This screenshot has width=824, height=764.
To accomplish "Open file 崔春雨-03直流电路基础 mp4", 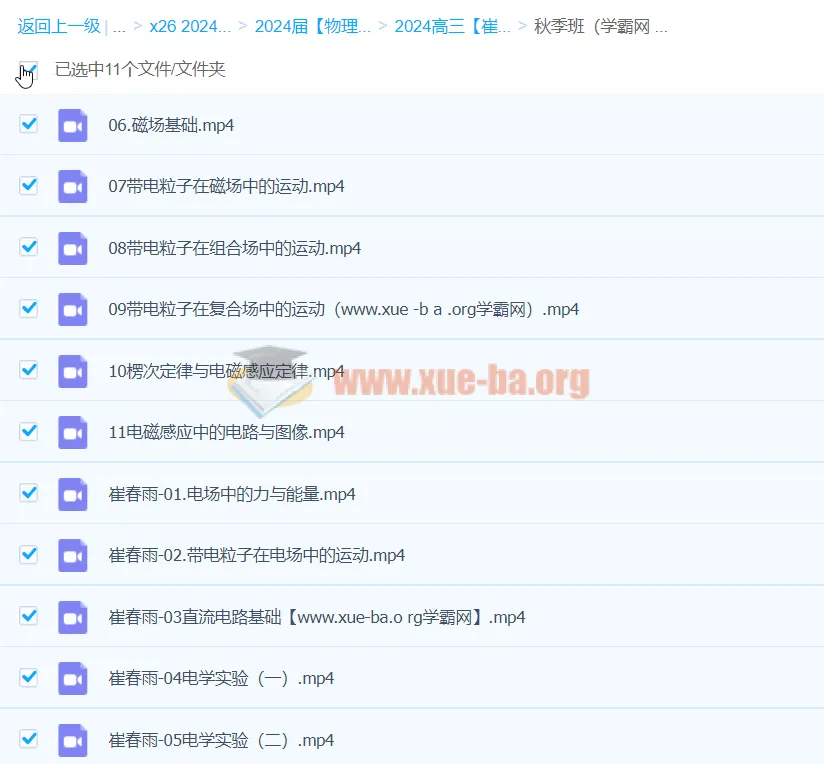I will (317, 617).
